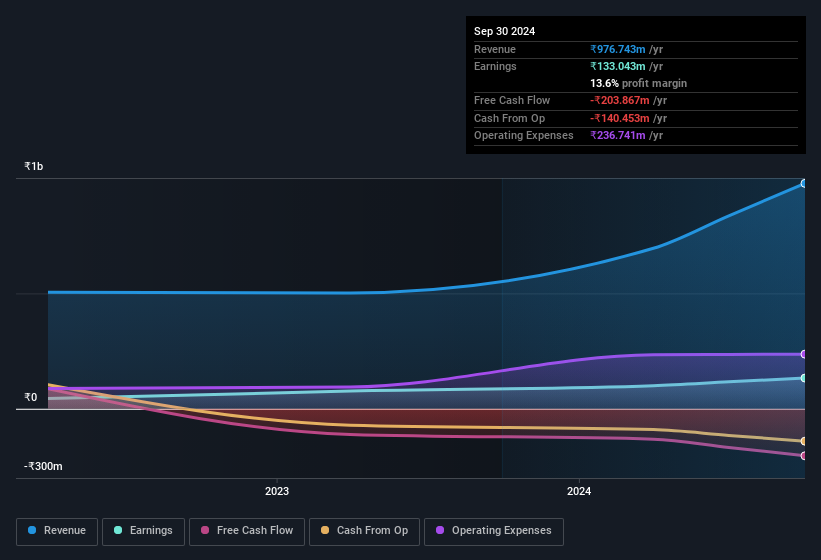Click the tooltip Operating Expenses label
This screenshot has width=821, height=560.
[524, 135]
